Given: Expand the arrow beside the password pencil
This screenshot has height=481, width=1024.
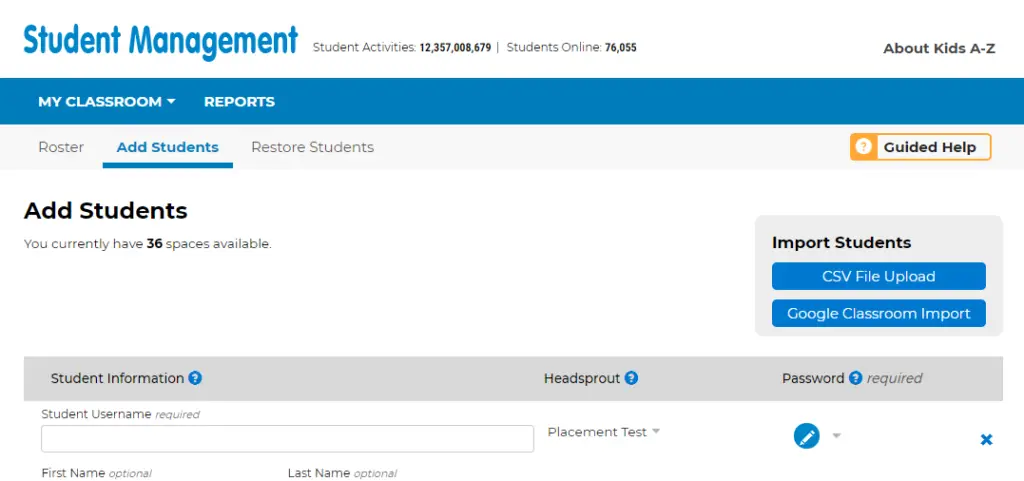Looking at the screenshot, I should pyautogui.click(x=837, y=435).
